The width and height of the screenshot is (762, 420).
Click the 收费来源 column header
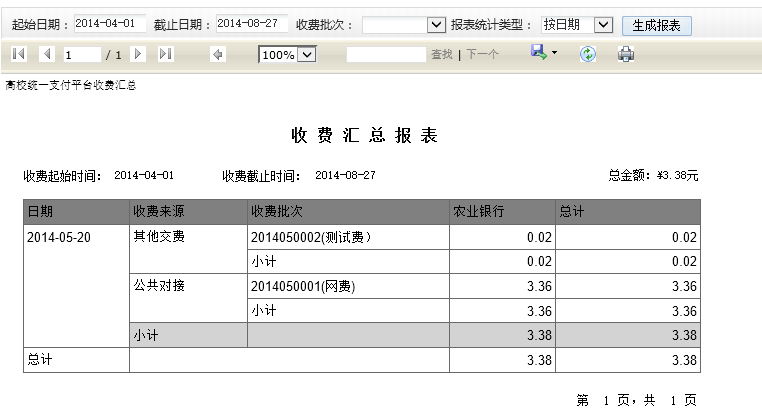(x=188, y=212)
